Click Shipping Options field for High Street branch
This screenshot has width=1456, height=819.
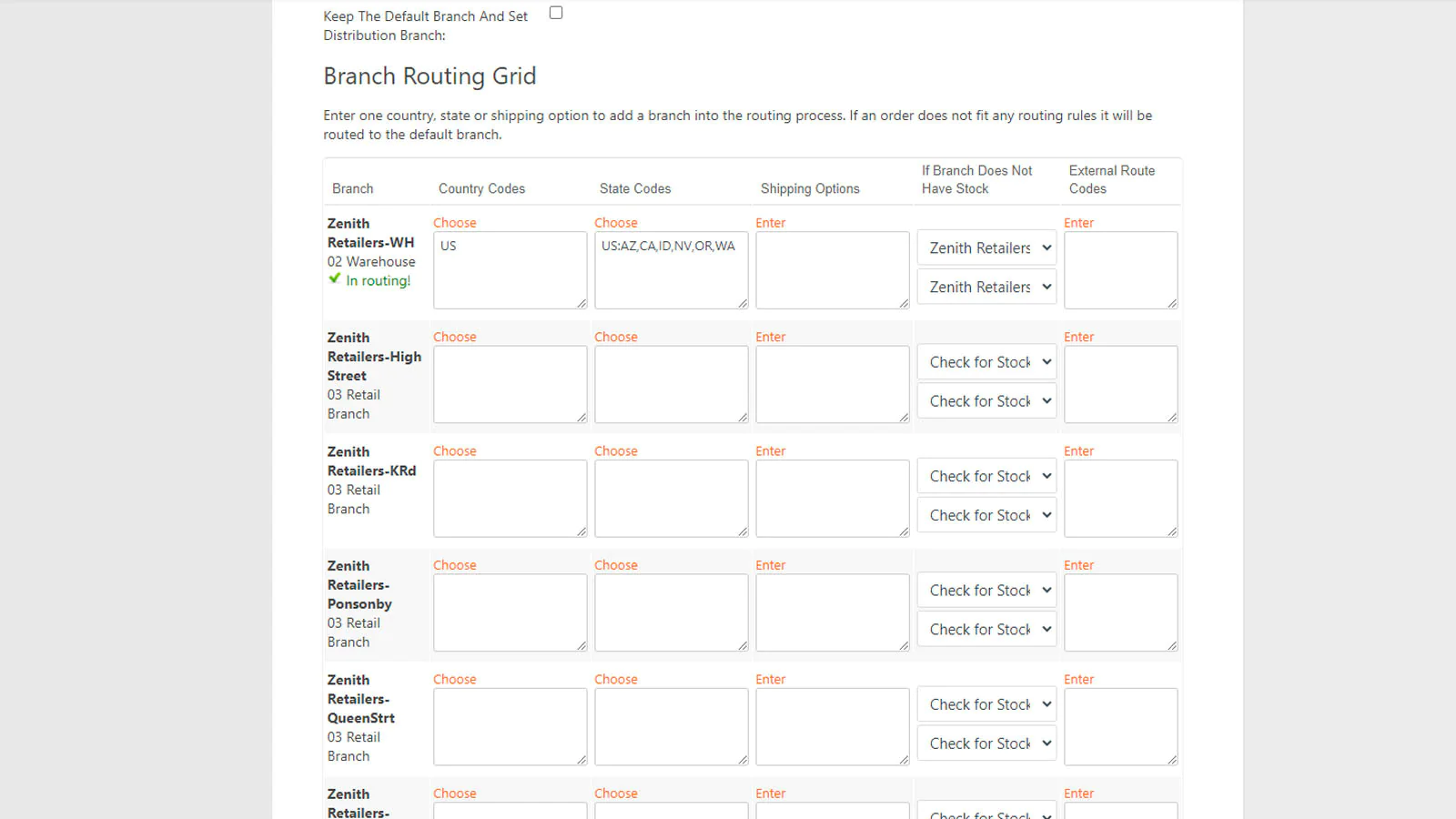click(x=832, y=384)
